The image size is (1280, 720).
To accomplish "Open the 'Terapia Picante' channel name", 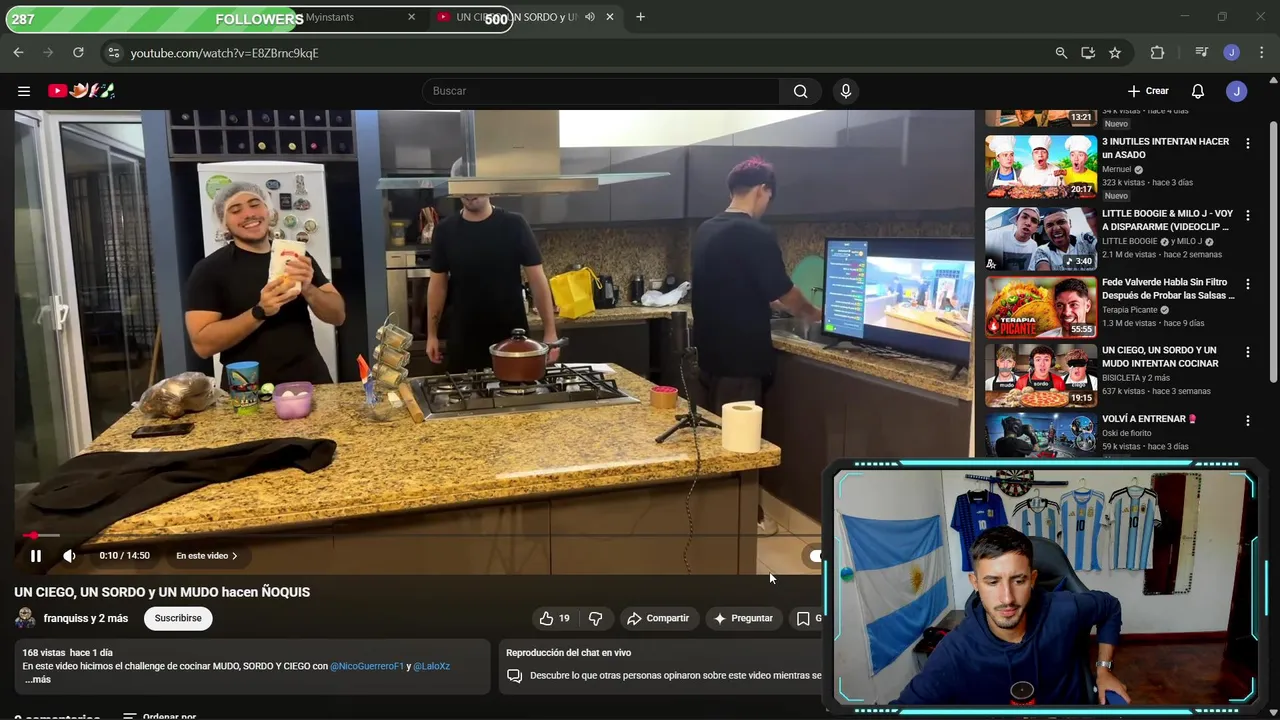I will tap(1129, 310).
